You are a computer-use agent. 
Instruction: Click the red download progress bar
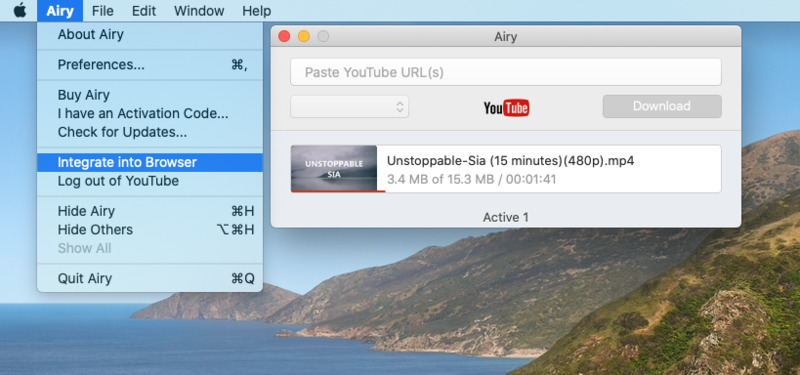[338, 191]
